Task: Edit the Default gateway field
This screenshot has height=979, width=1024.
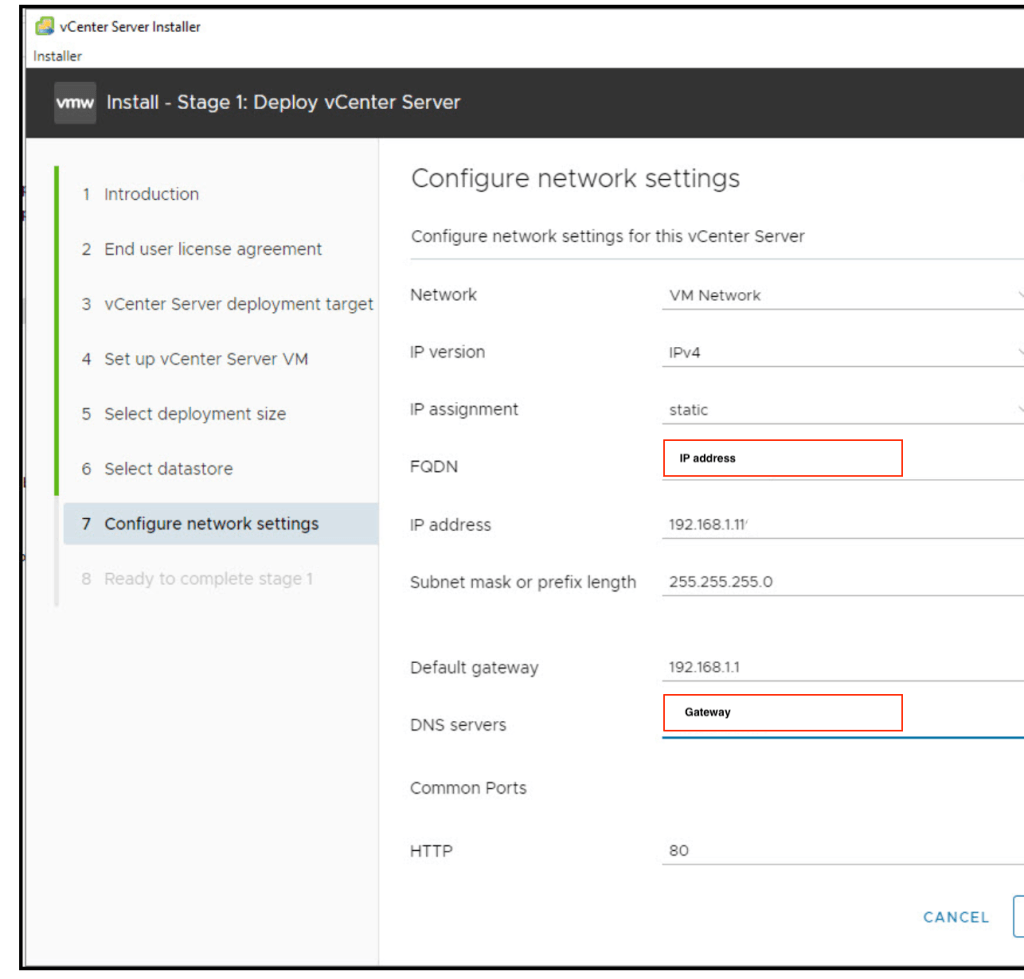Action: click(842, 668)
